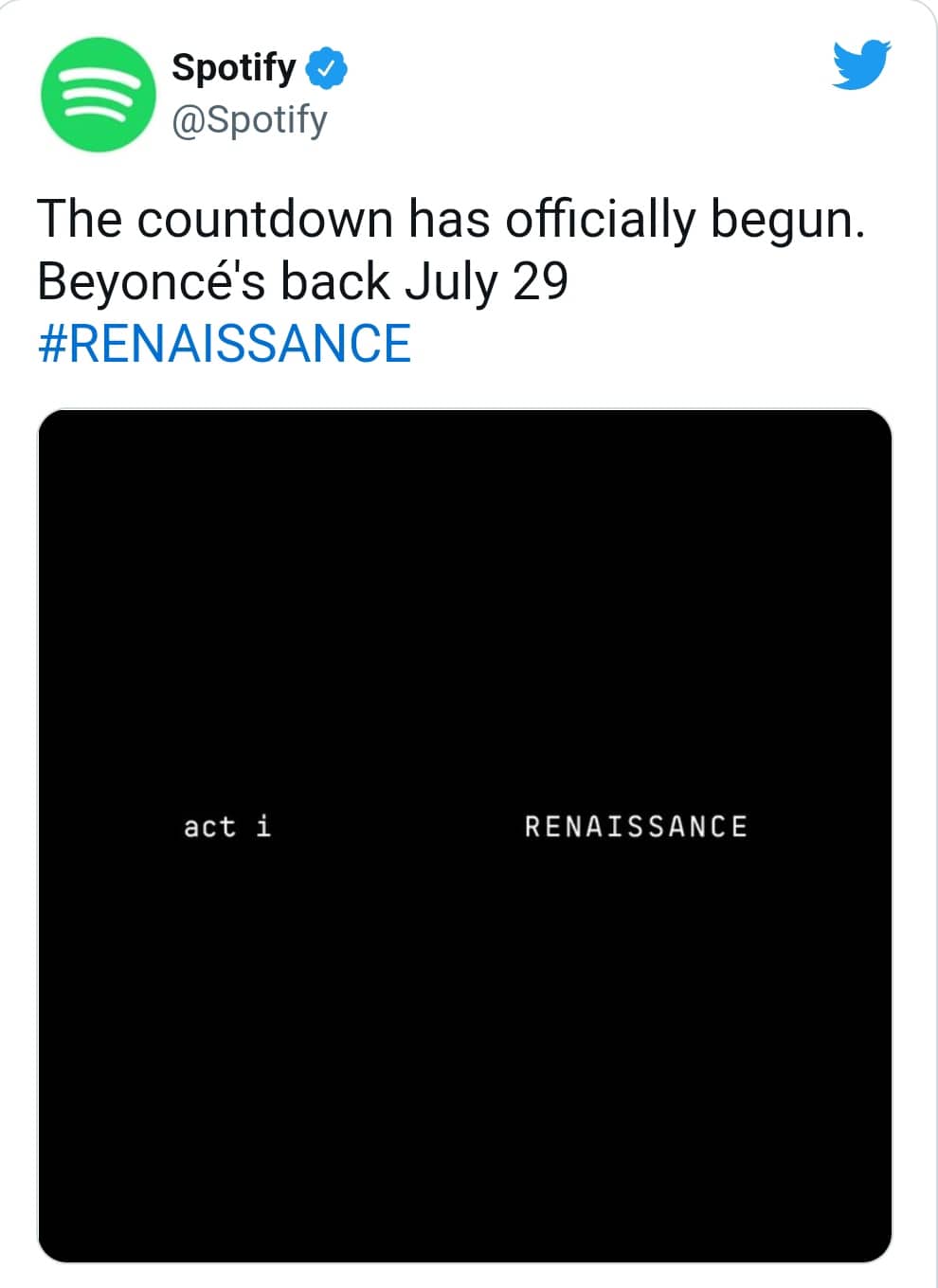Click the 'July' word in the tweet

point(451,282)
